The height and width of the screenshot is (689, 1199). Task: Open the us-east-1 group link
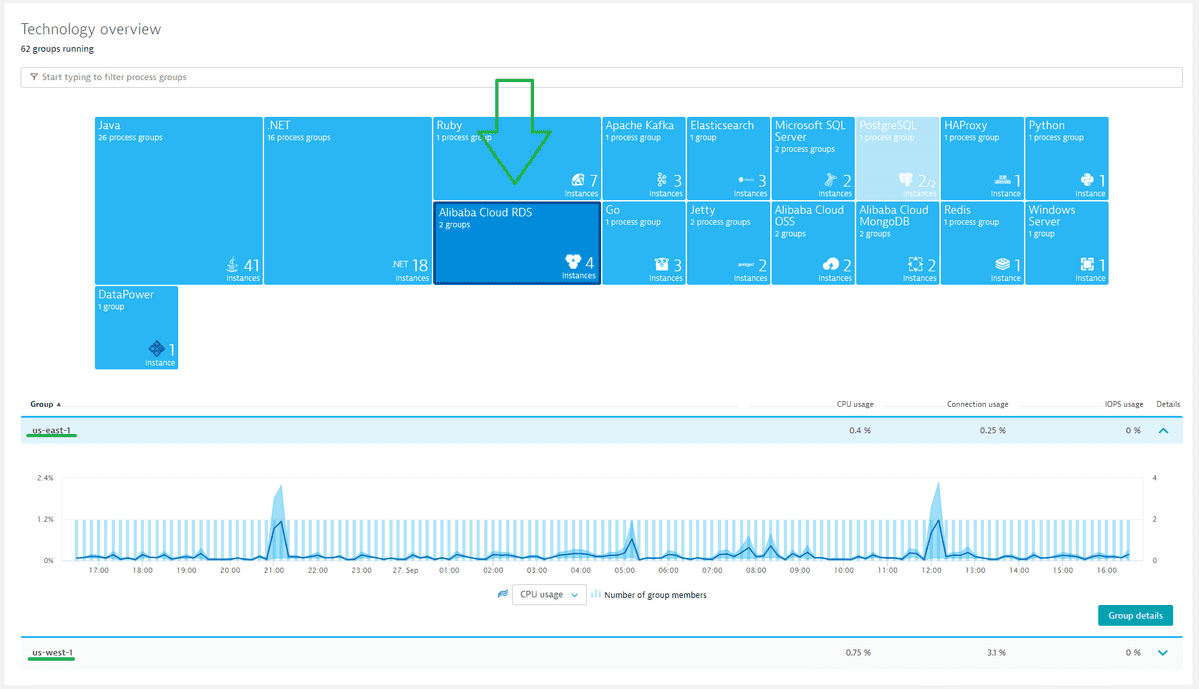tap(50, 429)
